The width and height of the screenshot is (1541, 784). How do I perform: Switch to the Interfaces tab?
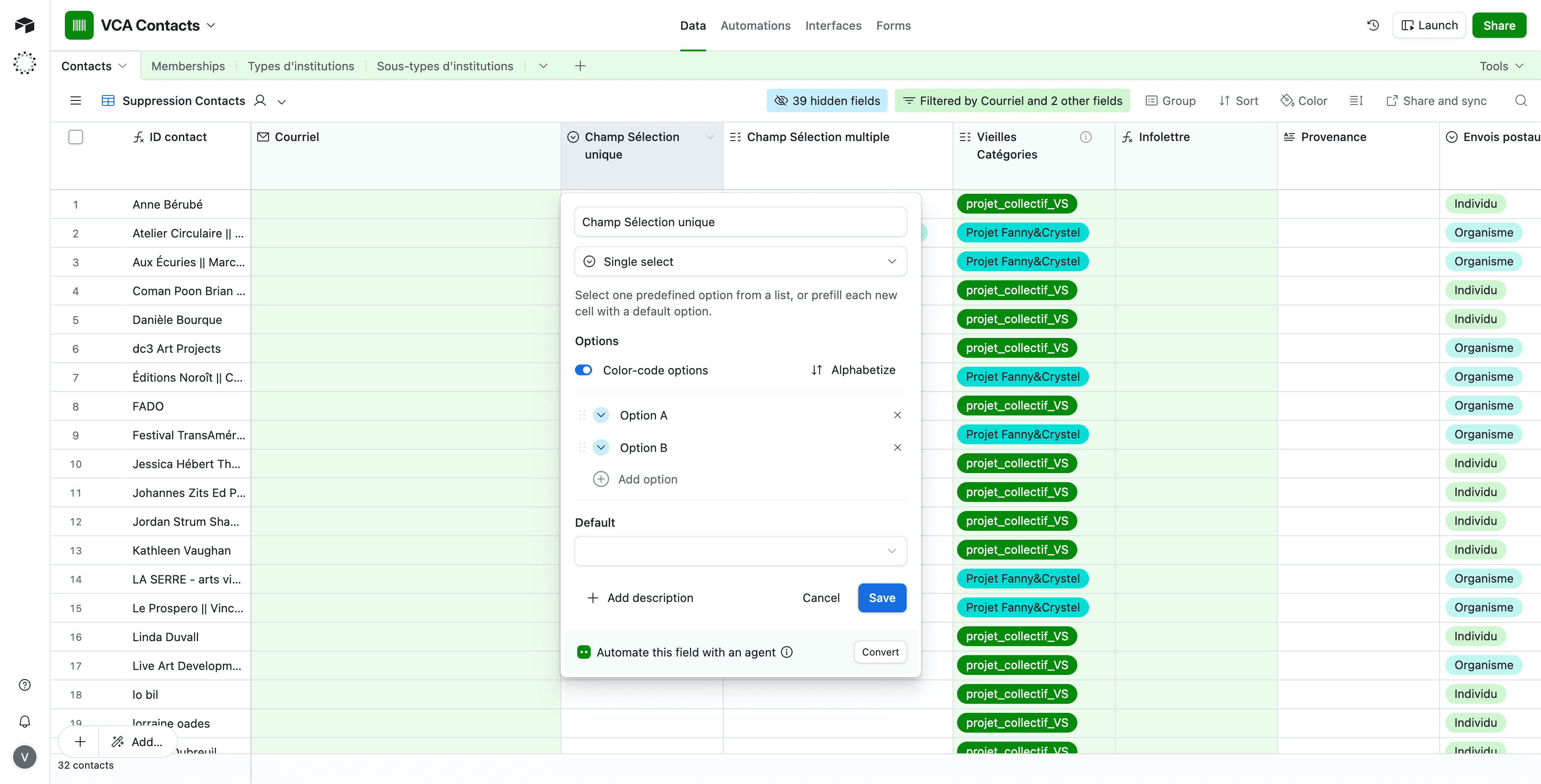click(x=833, y=25)
